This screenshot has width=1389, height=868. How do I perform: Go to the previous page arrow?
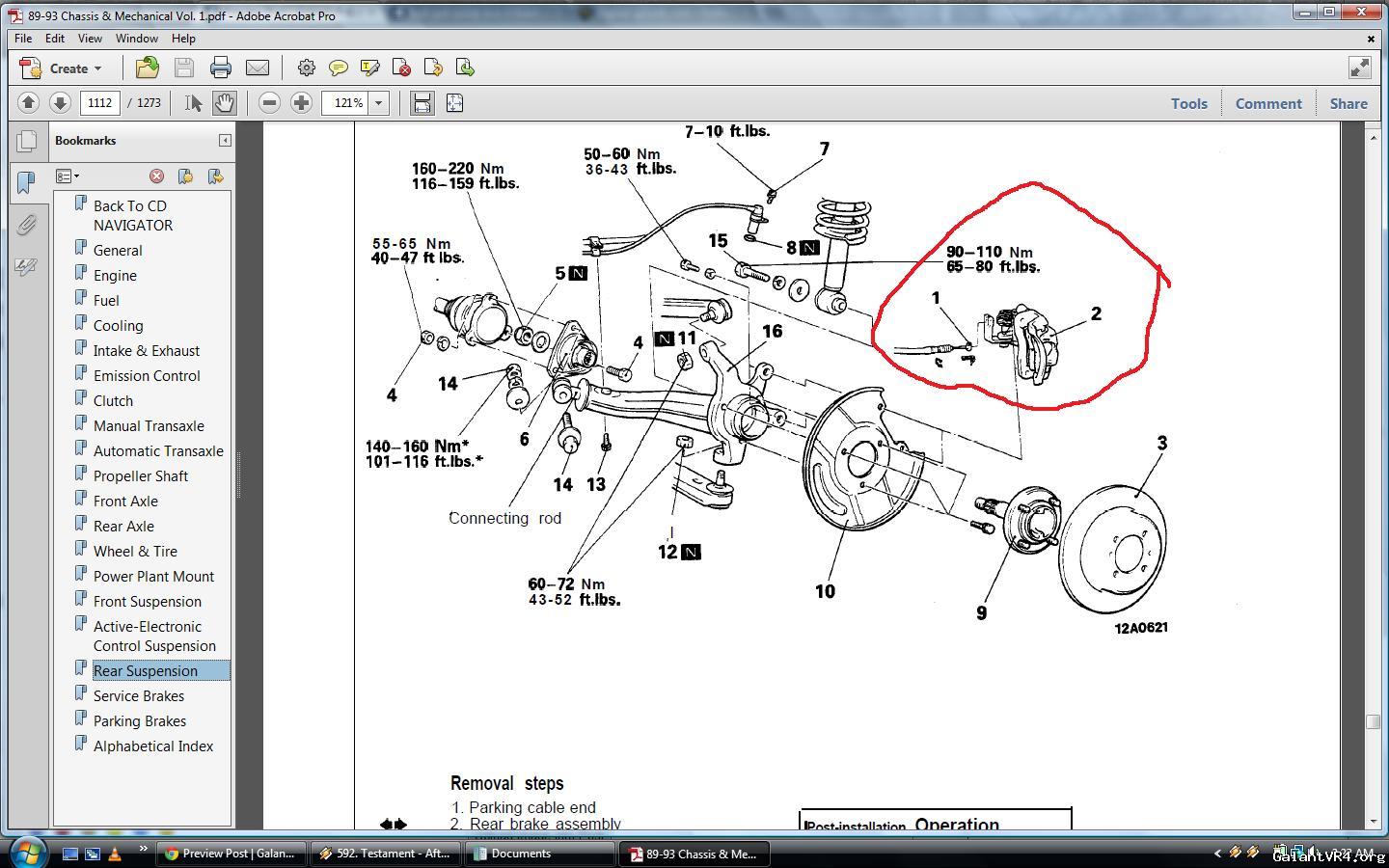(x=28, y=102)
